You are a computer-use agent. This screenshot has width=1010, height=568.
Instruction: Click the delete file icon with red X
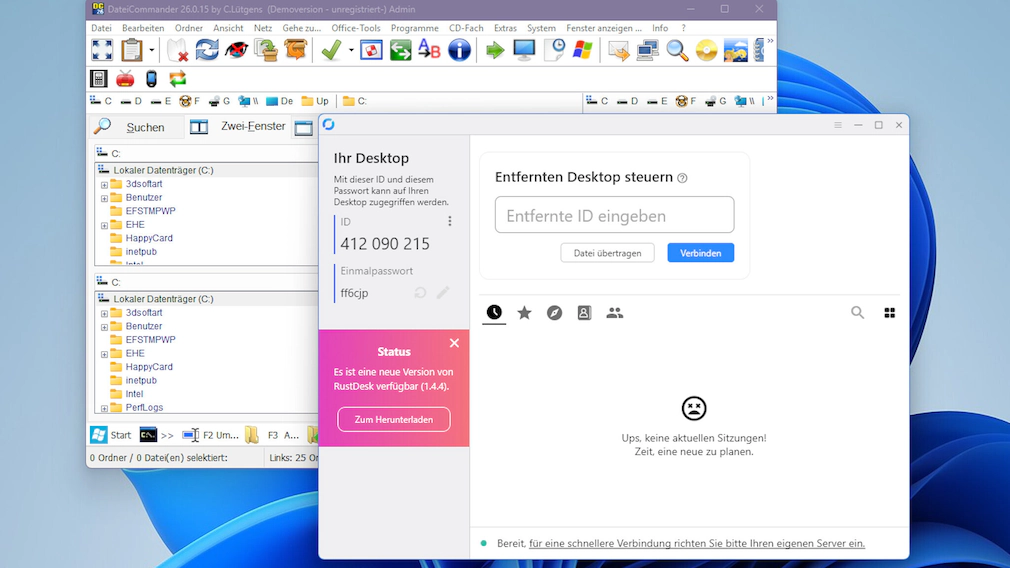coord(176,50)
